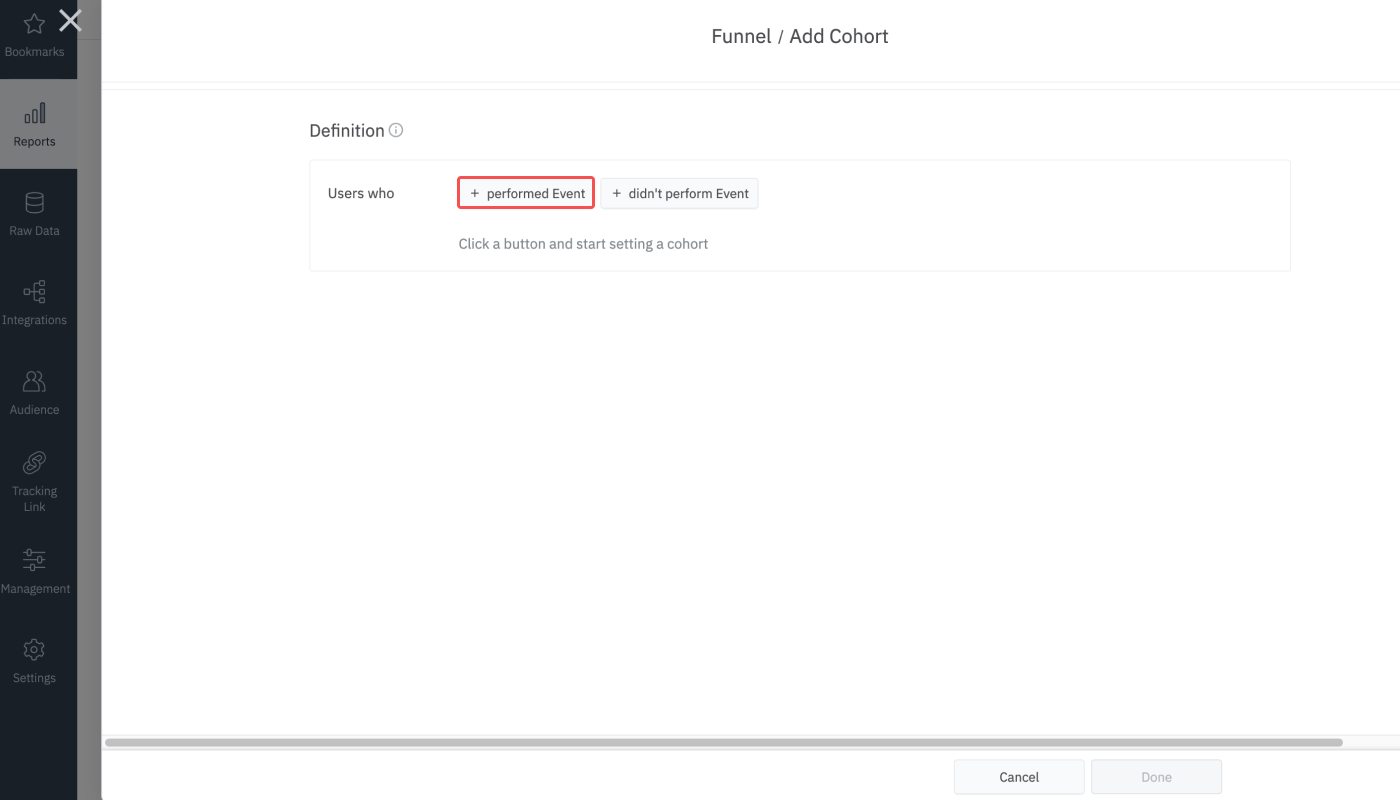Go to Raw Data database icon

[34, 203]
